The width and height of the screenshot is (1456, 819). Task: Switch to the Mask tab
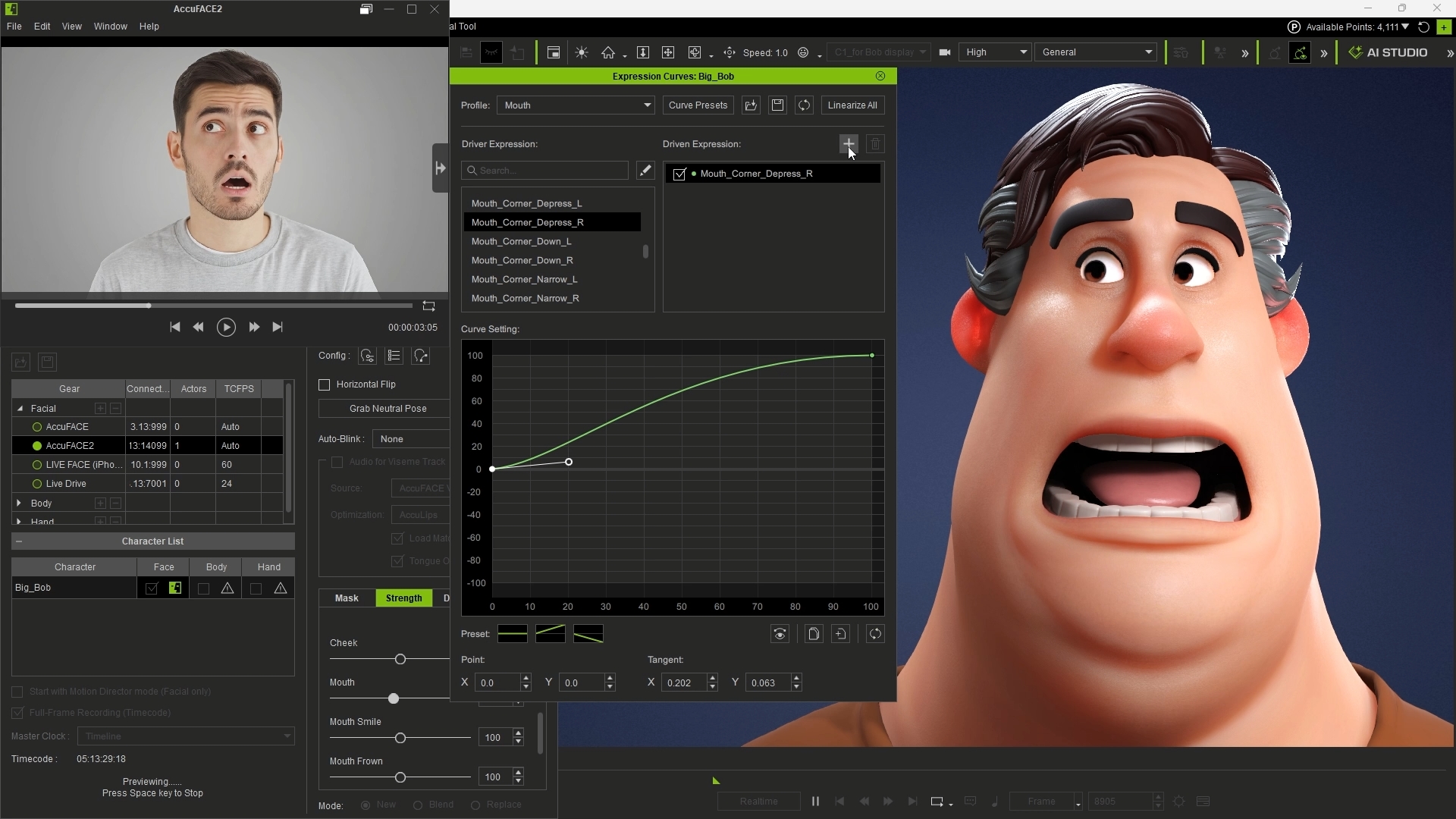347,598
